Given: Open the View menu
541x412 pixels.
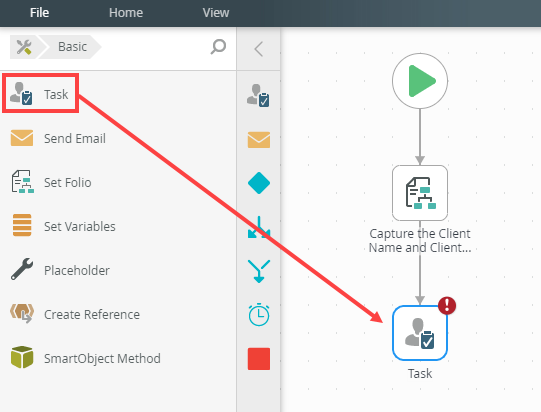Looking at the screenshot, I should [216, 13].
